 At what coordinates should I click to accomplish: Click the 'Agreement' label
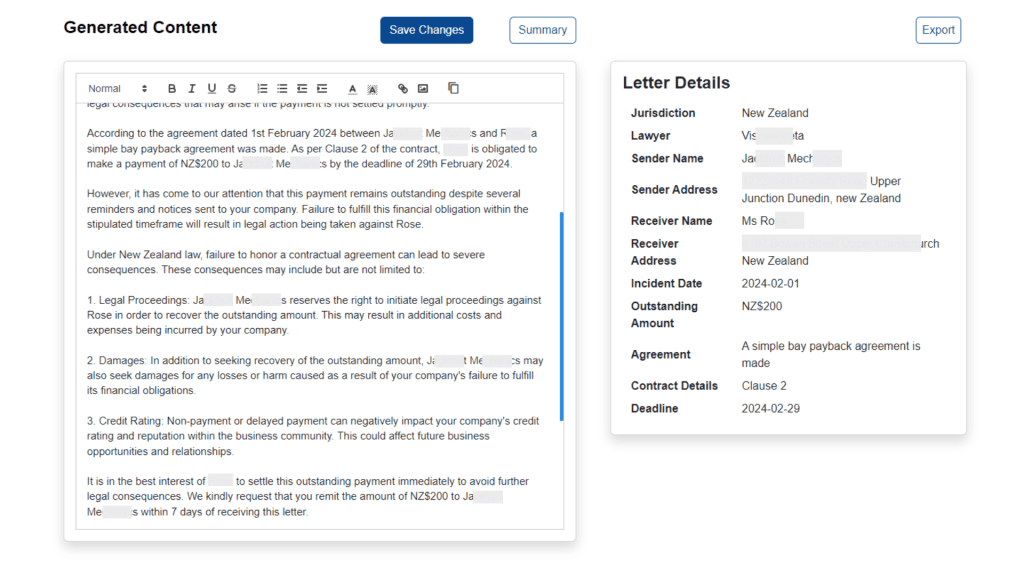[x=660, y=355]
